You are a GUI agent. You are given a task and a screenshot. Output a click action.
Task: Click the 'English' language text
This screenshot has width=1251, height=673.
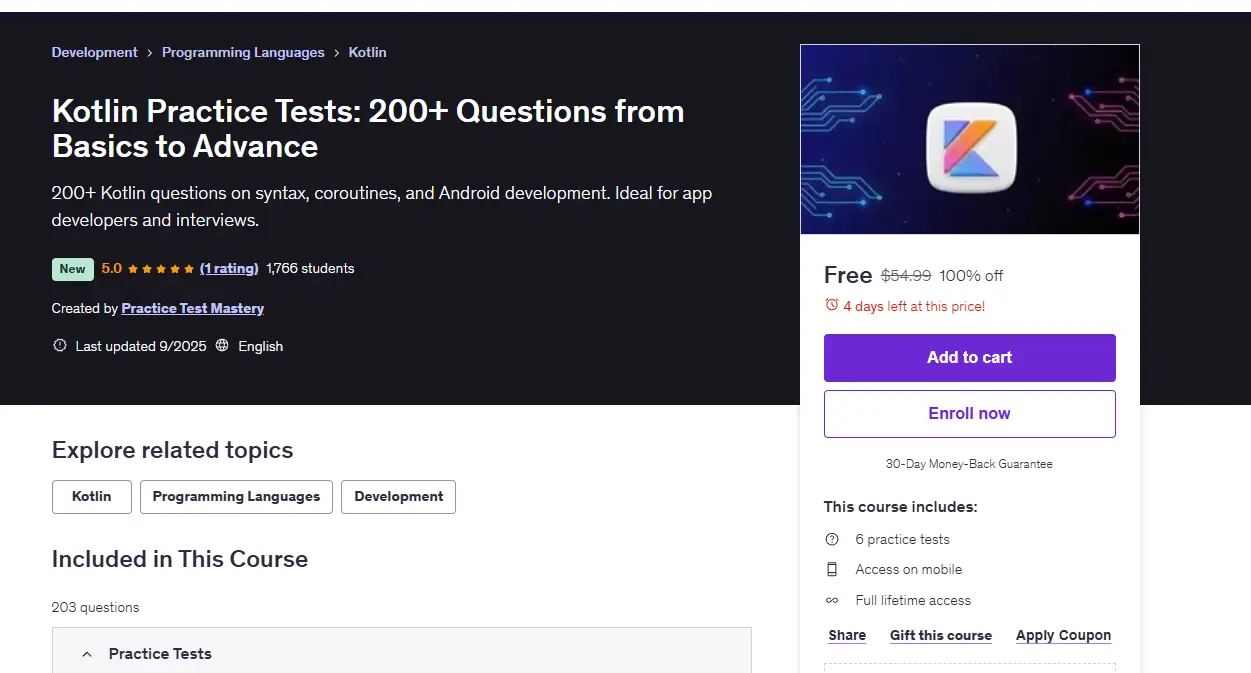click(260, 346)
